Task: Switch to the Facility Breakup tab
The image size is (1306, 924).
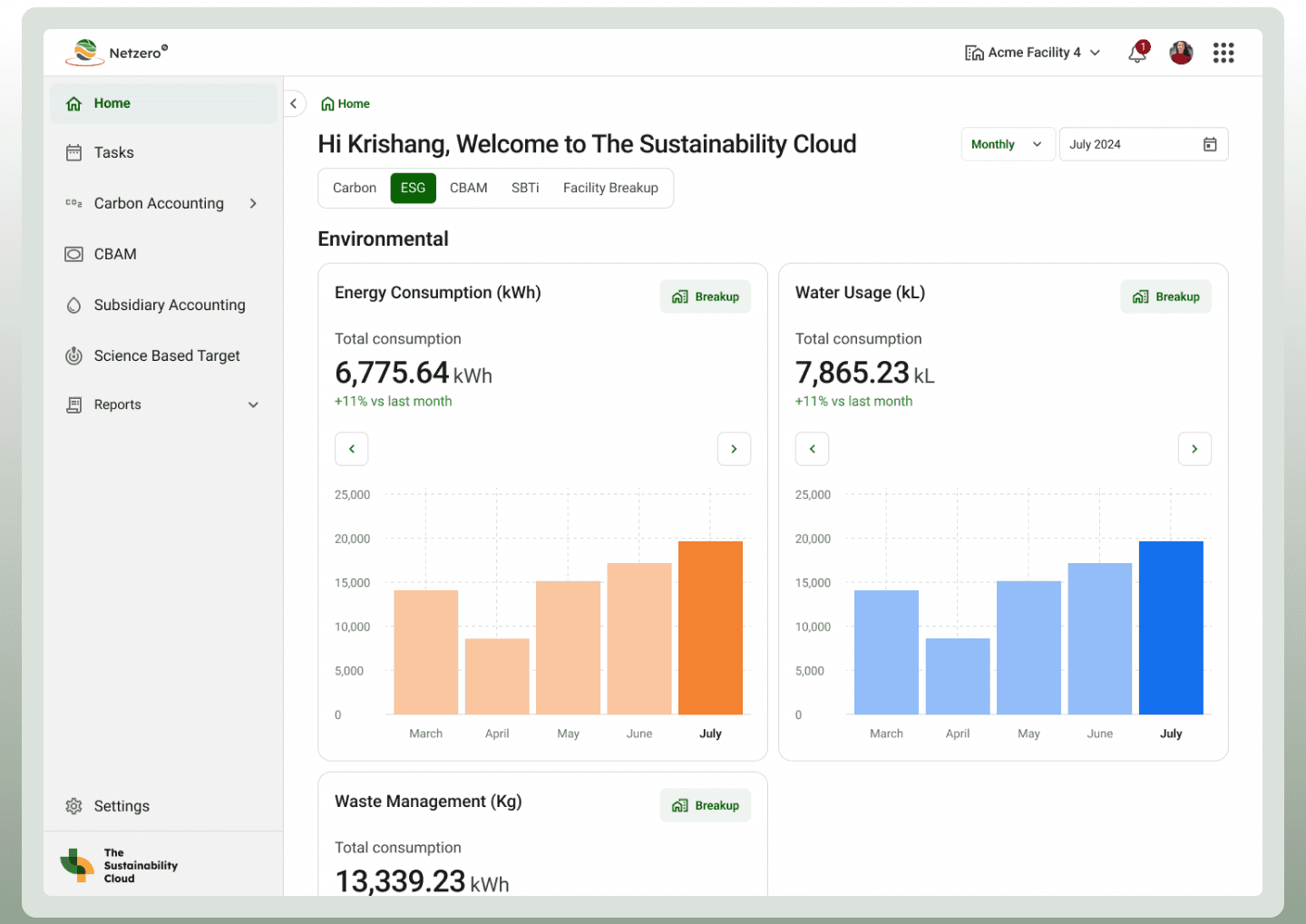Action: point(610,188)
